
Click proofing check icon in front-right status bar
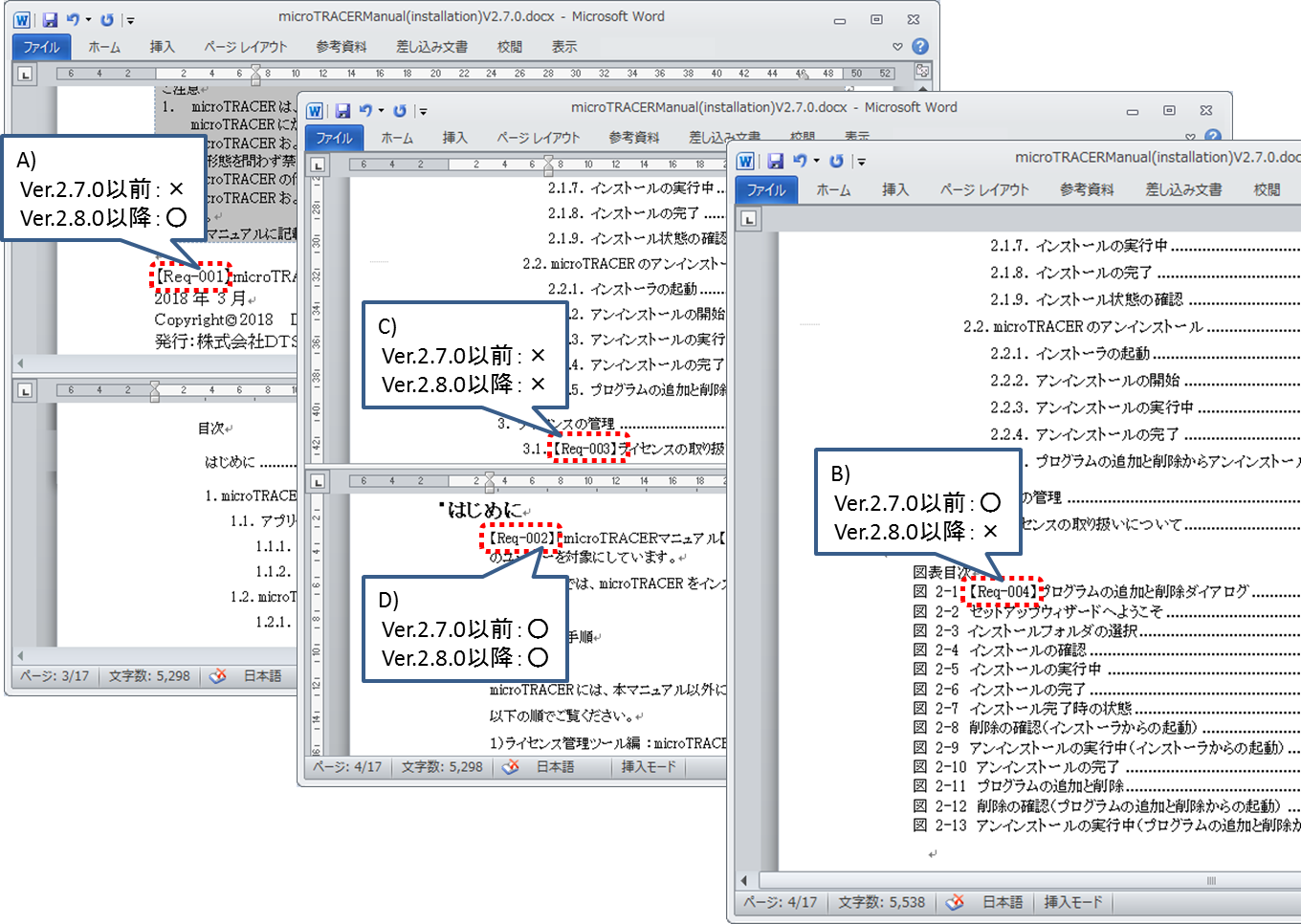point(955,902)
